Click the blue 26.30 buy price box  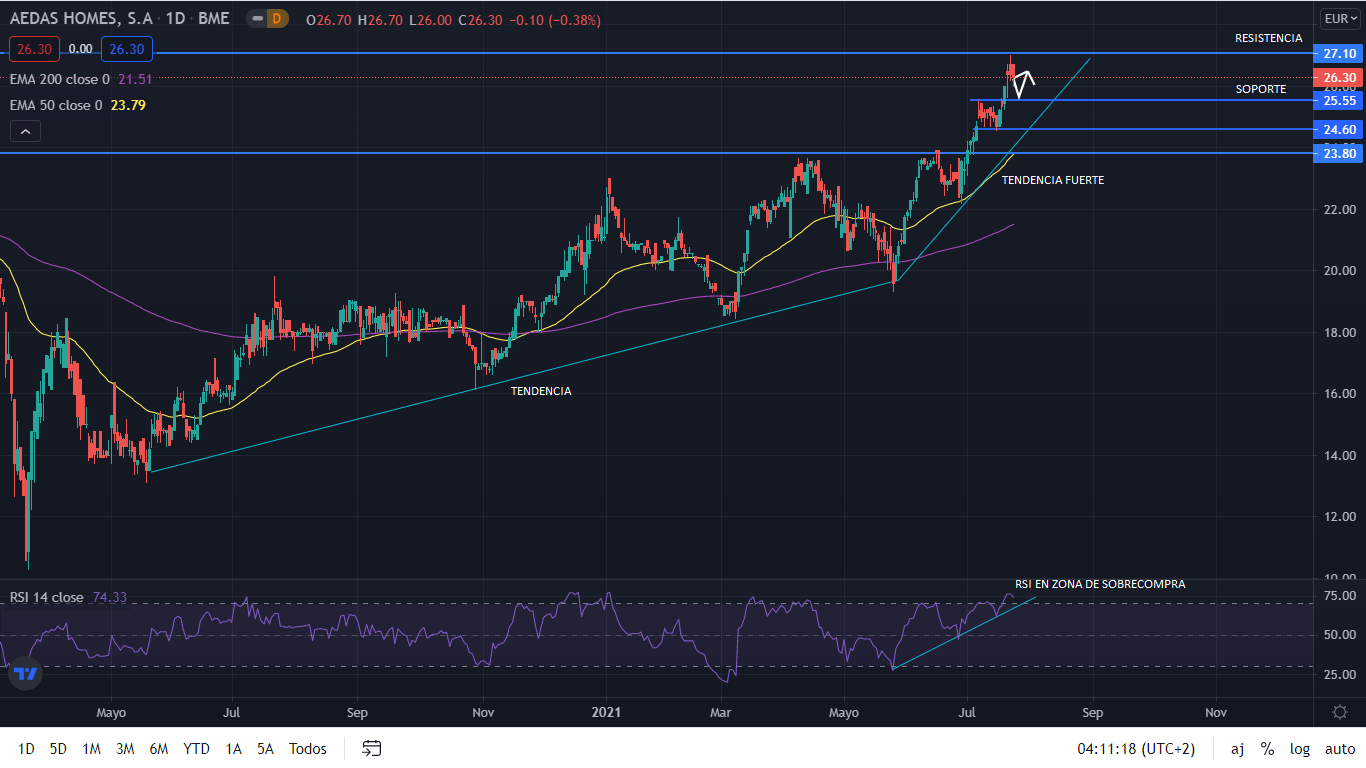click(126, 48)
